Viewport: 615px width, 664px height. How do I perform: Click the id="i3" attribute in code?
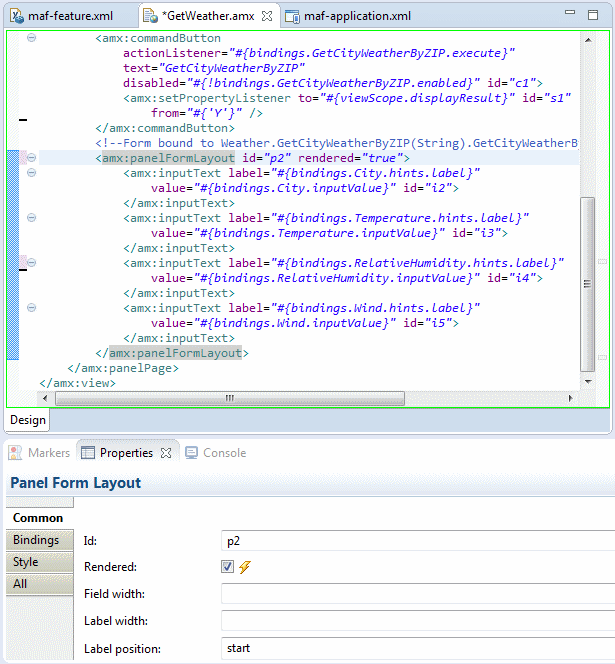[476, 233]
